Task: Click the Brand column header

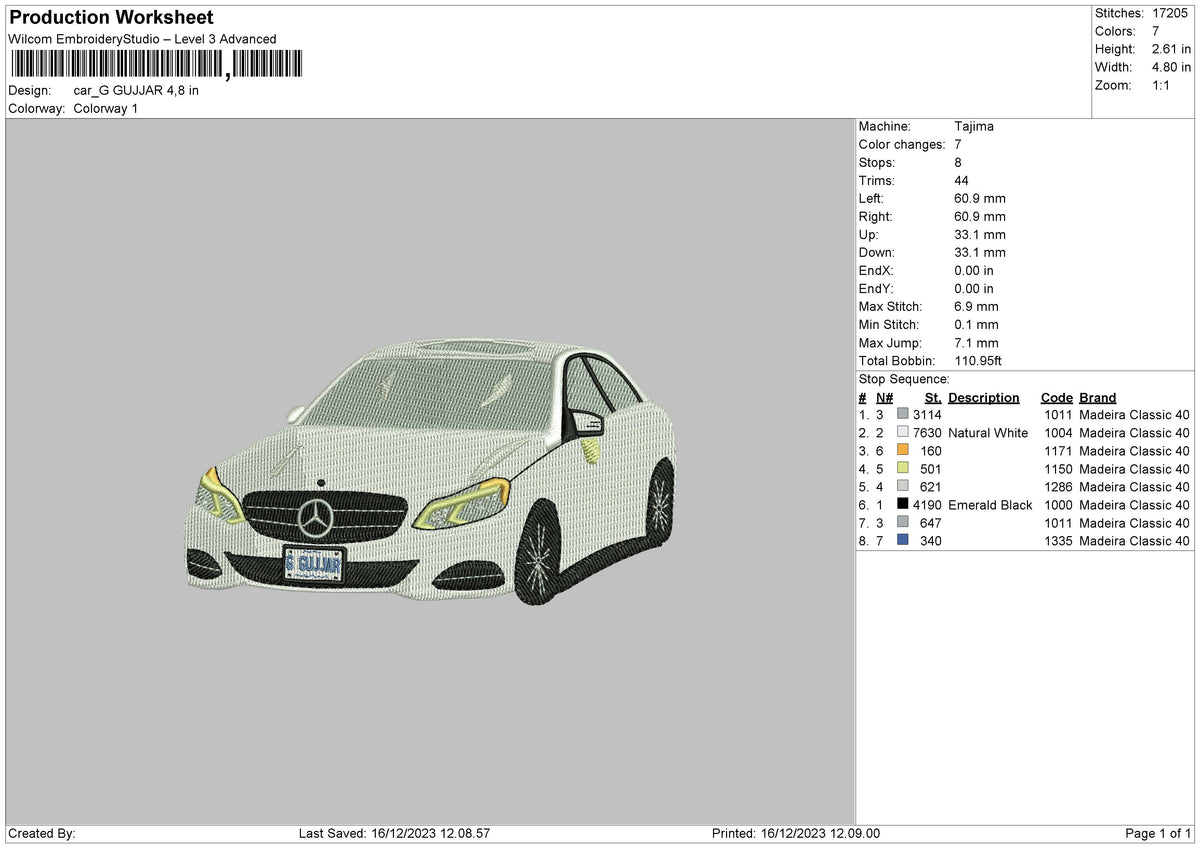Action: click(x=1097, y=397)
